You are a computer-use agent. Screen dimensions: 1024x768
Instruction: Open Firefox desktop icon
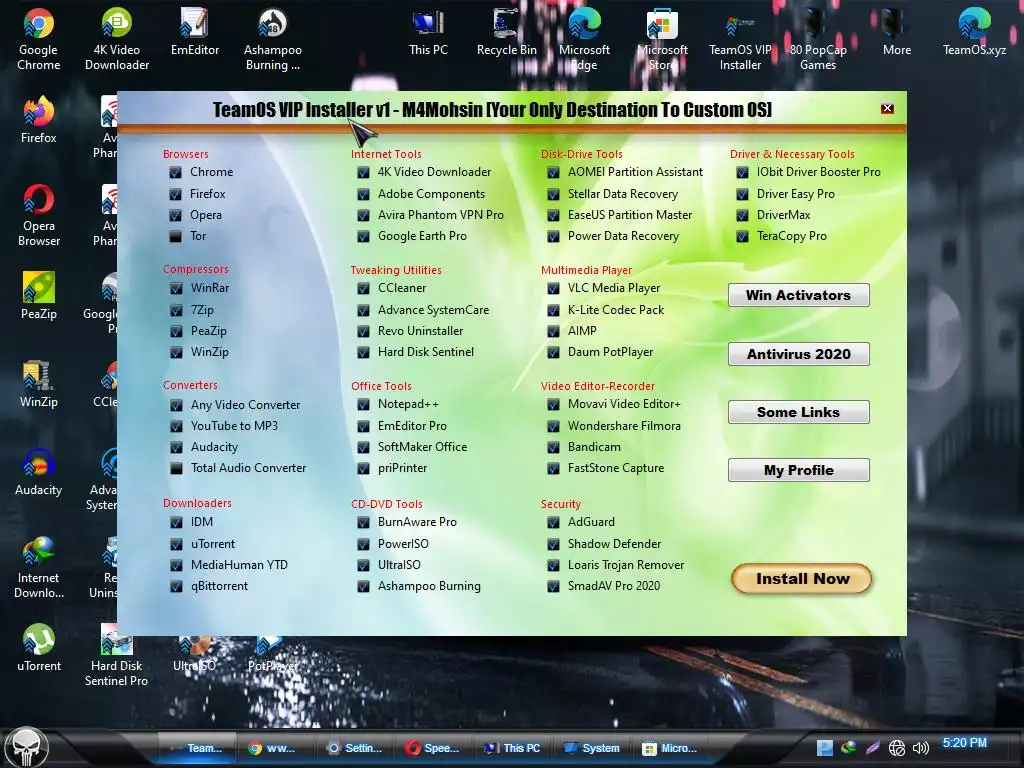pos(39,120)
